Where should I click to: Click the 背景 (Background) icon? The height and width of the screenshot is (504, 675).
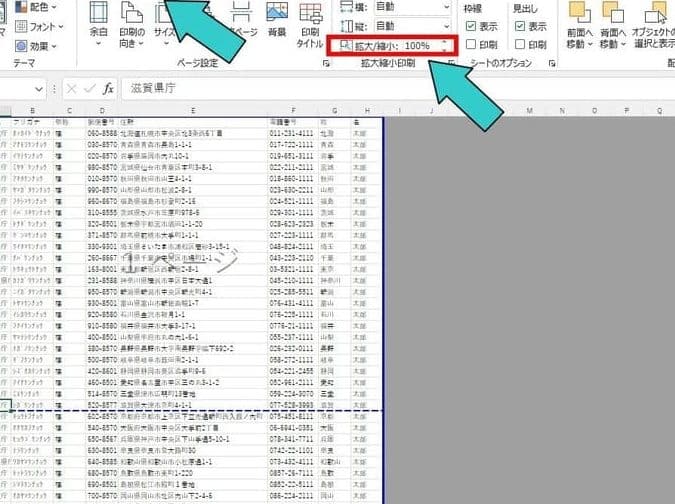tap(278, 20)
